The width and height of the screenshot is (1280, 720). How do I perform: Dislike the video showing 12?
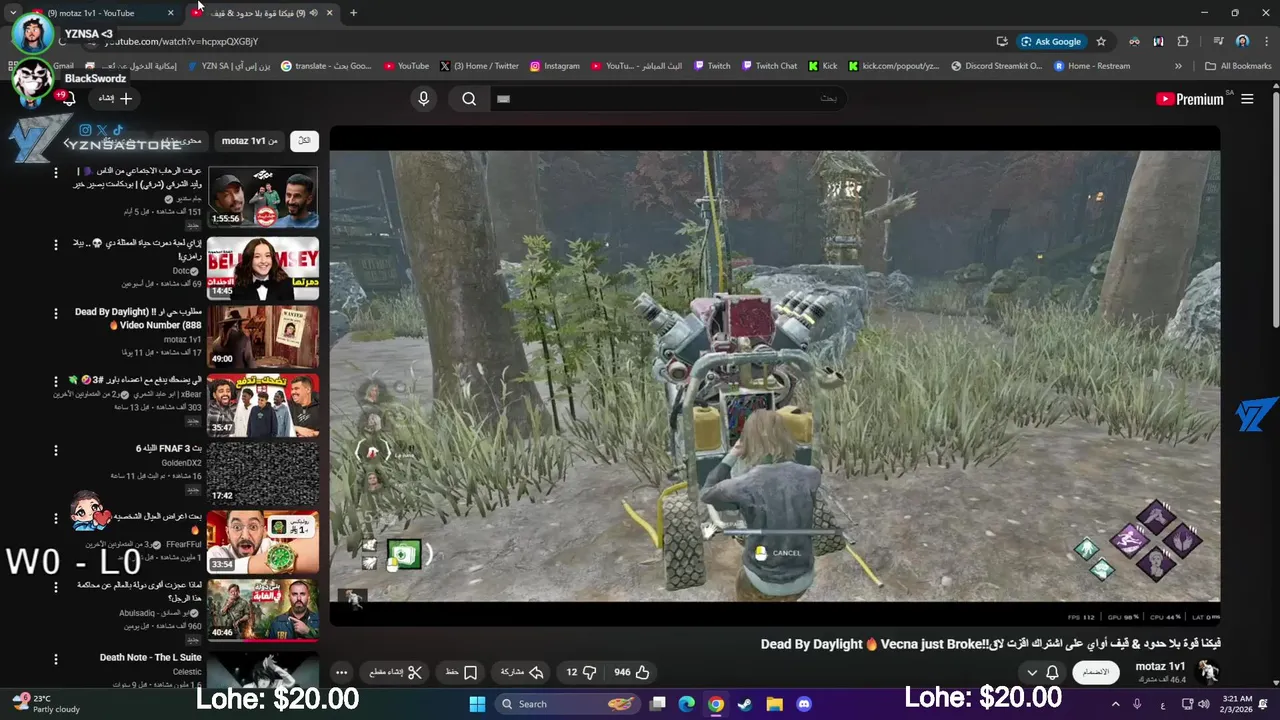pyautogui.click(x=581, y=672)
